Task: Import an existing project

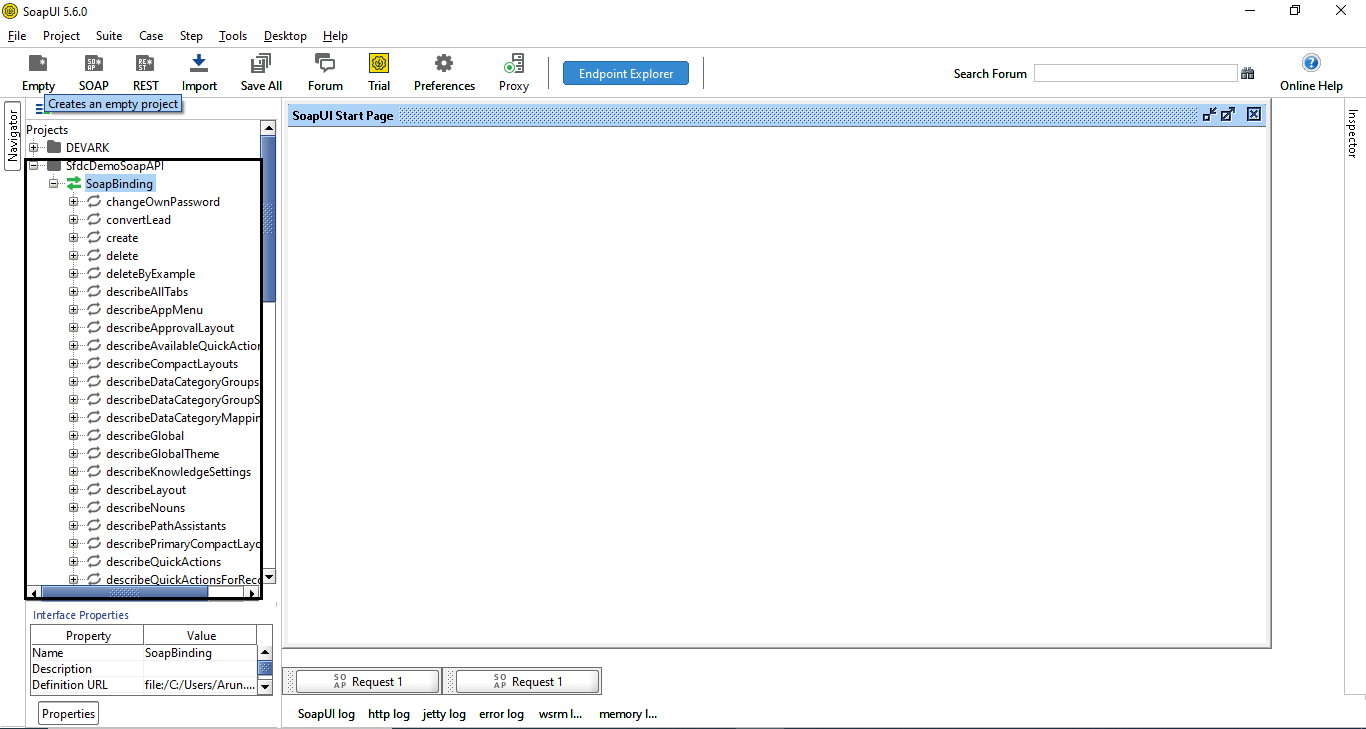Action: [x=199, y=72]
